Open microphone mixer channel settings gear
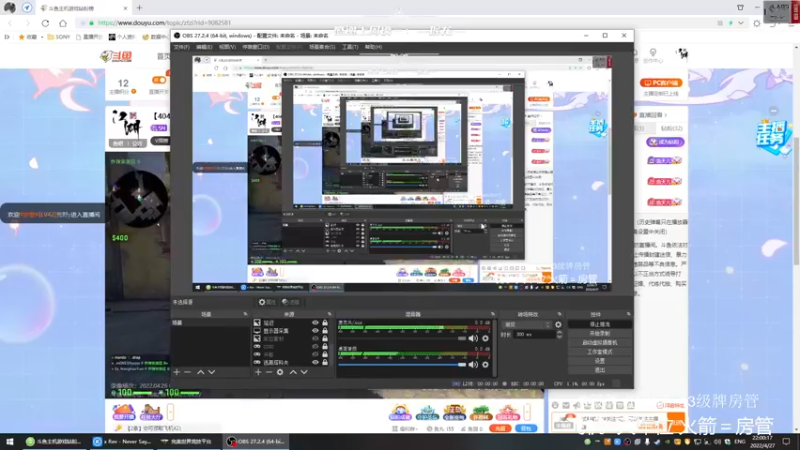Screen dimensions: 800x450 point(485,338)
